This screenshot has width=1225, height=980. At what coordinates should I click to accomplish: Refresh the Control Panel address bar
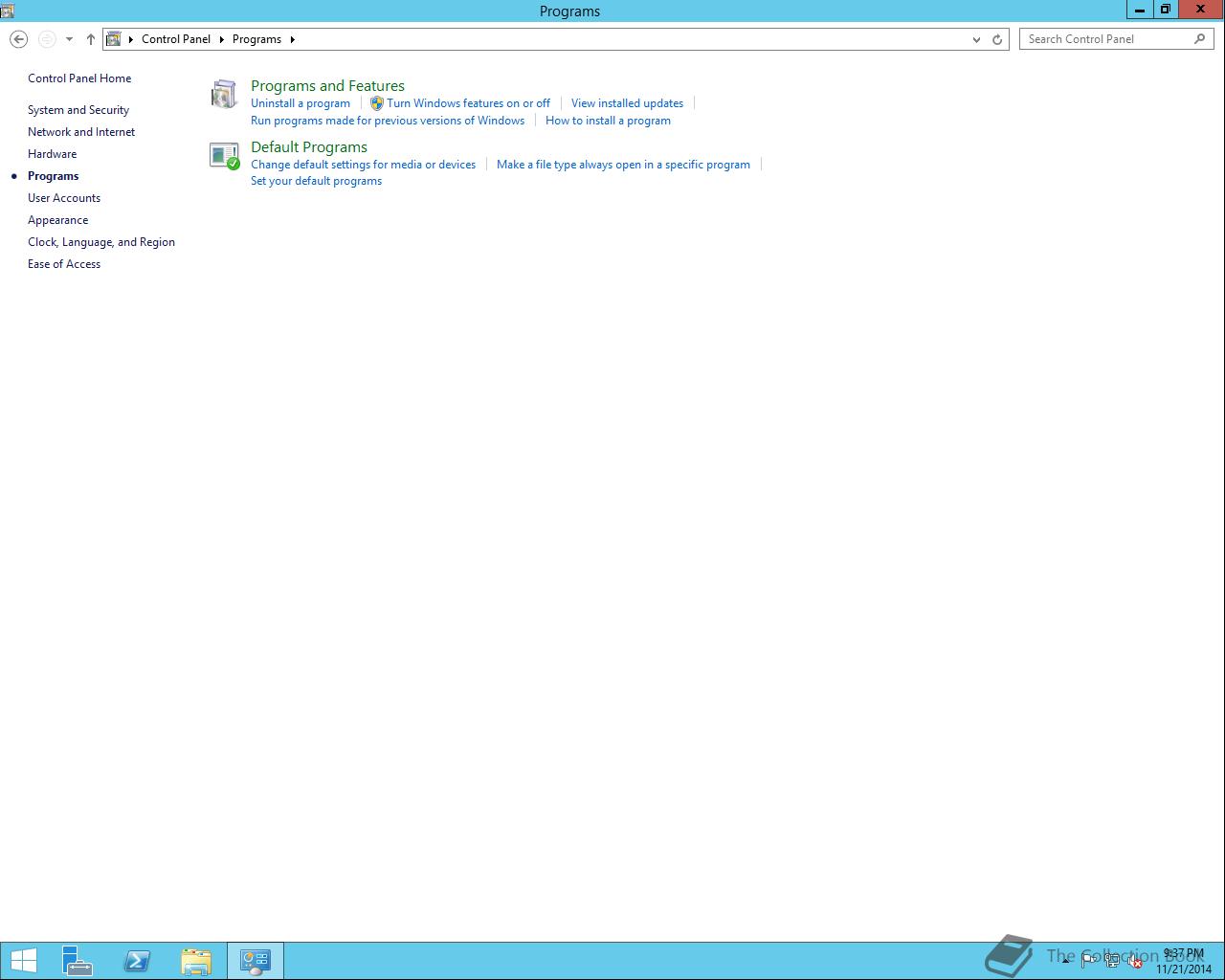997,39
